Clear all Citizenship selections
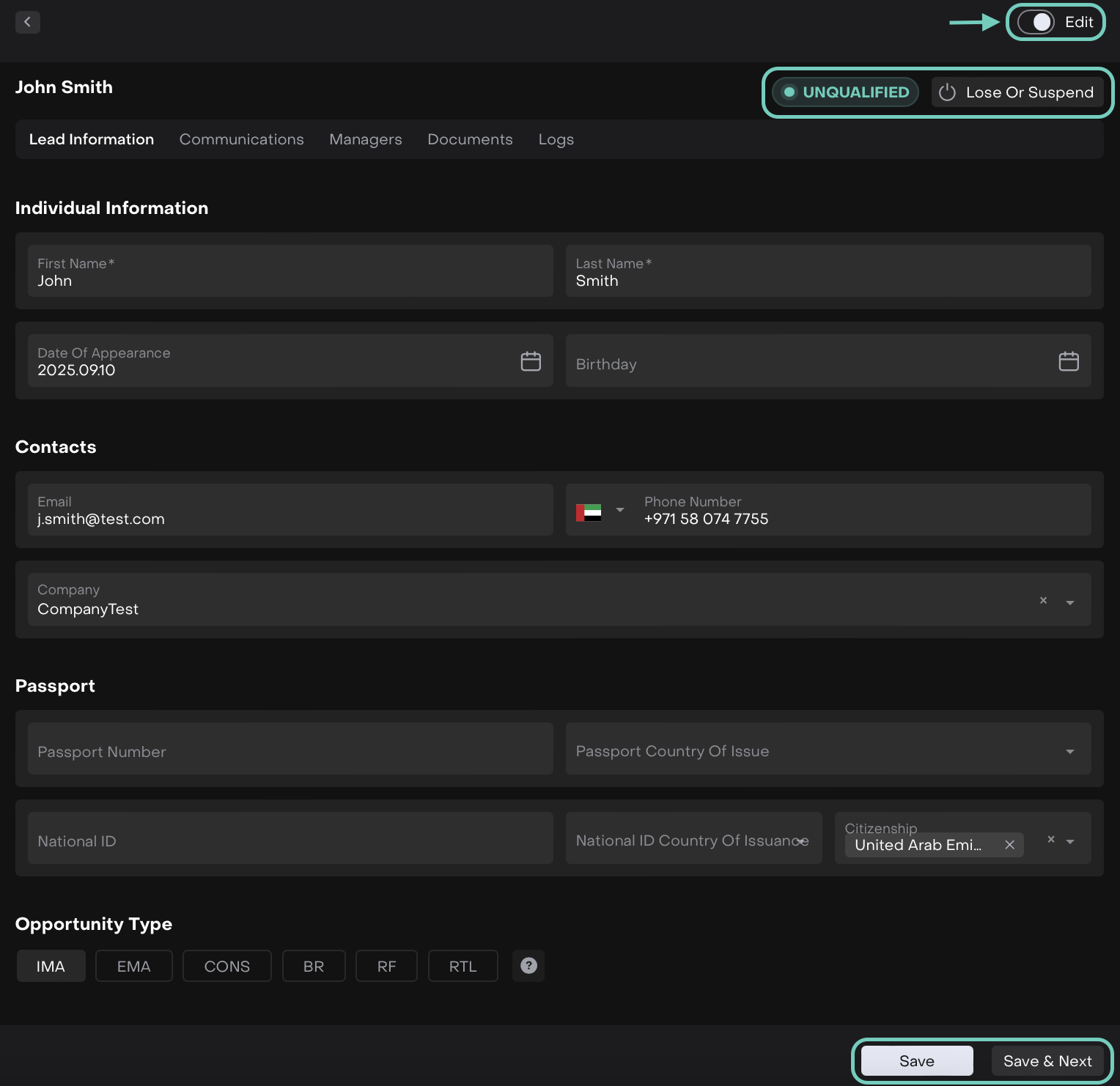The height and width of the screenshot is (1086, 1120). [x=1050, y=840]
